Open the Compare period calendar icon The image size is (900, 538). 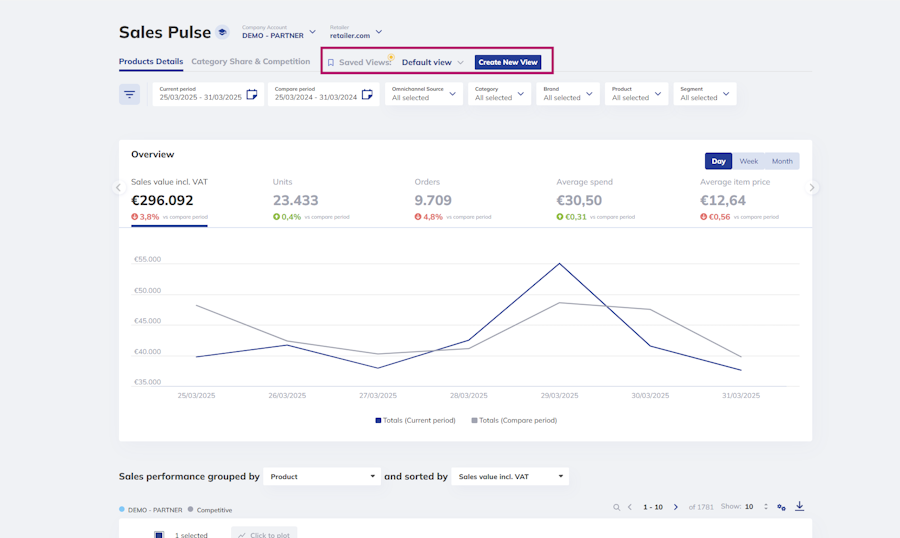coord(367,94)
